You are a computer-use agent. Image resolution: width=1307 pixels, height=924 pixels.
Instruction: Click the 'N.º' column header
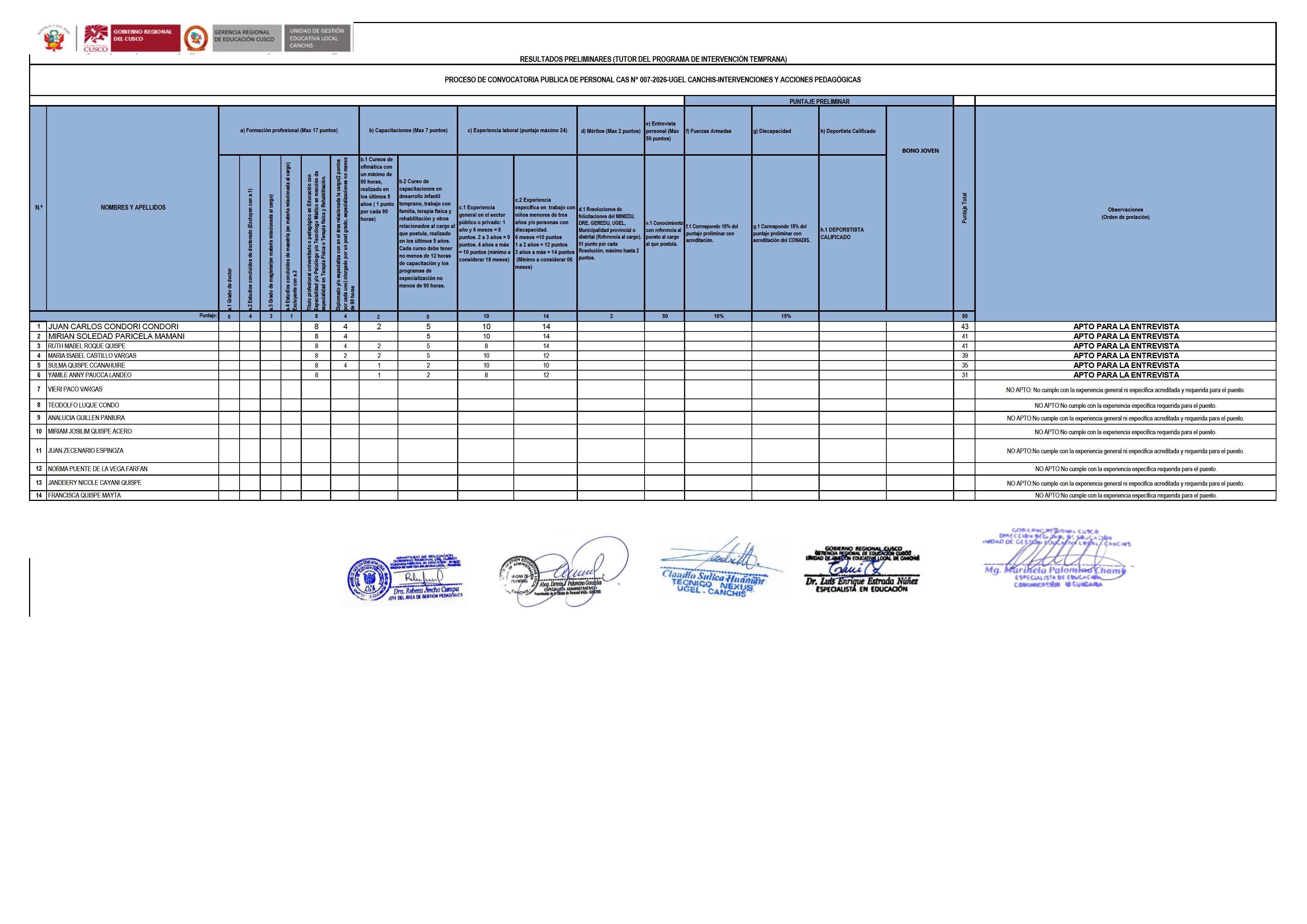tap(38, 208)
